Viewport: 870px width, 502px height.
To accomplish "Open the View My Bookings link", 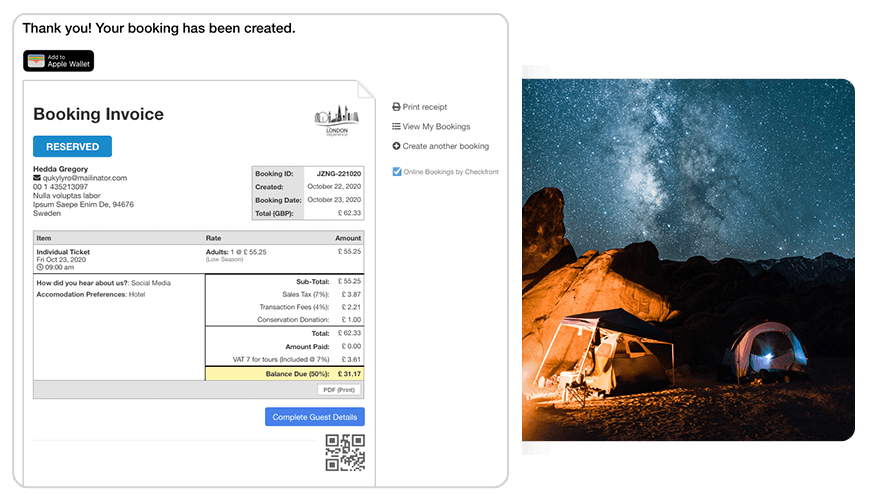I will (x=436, y=126).
